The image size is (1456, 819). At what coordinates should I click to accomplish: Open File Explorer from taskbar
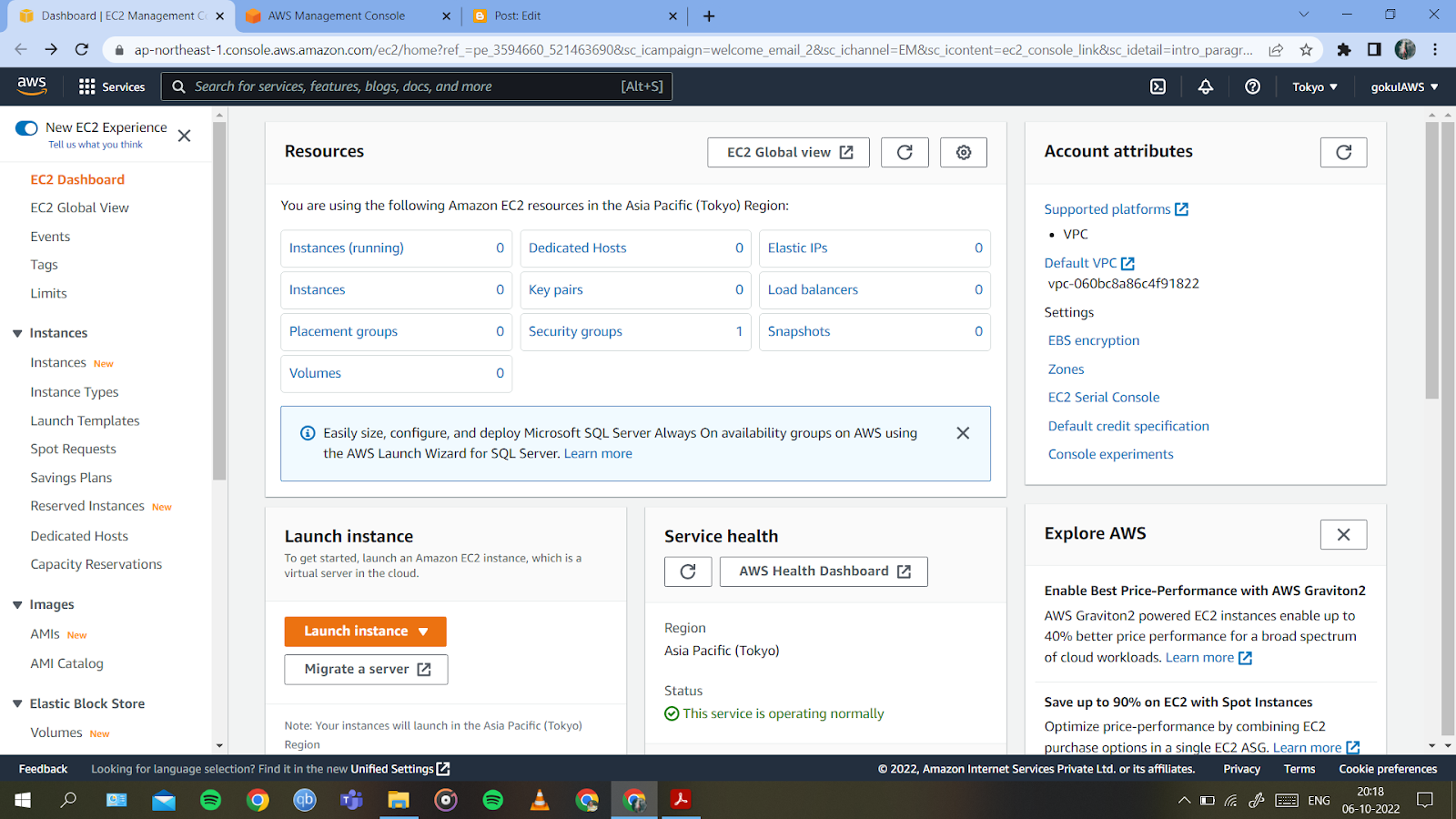[x=399, y=800]
